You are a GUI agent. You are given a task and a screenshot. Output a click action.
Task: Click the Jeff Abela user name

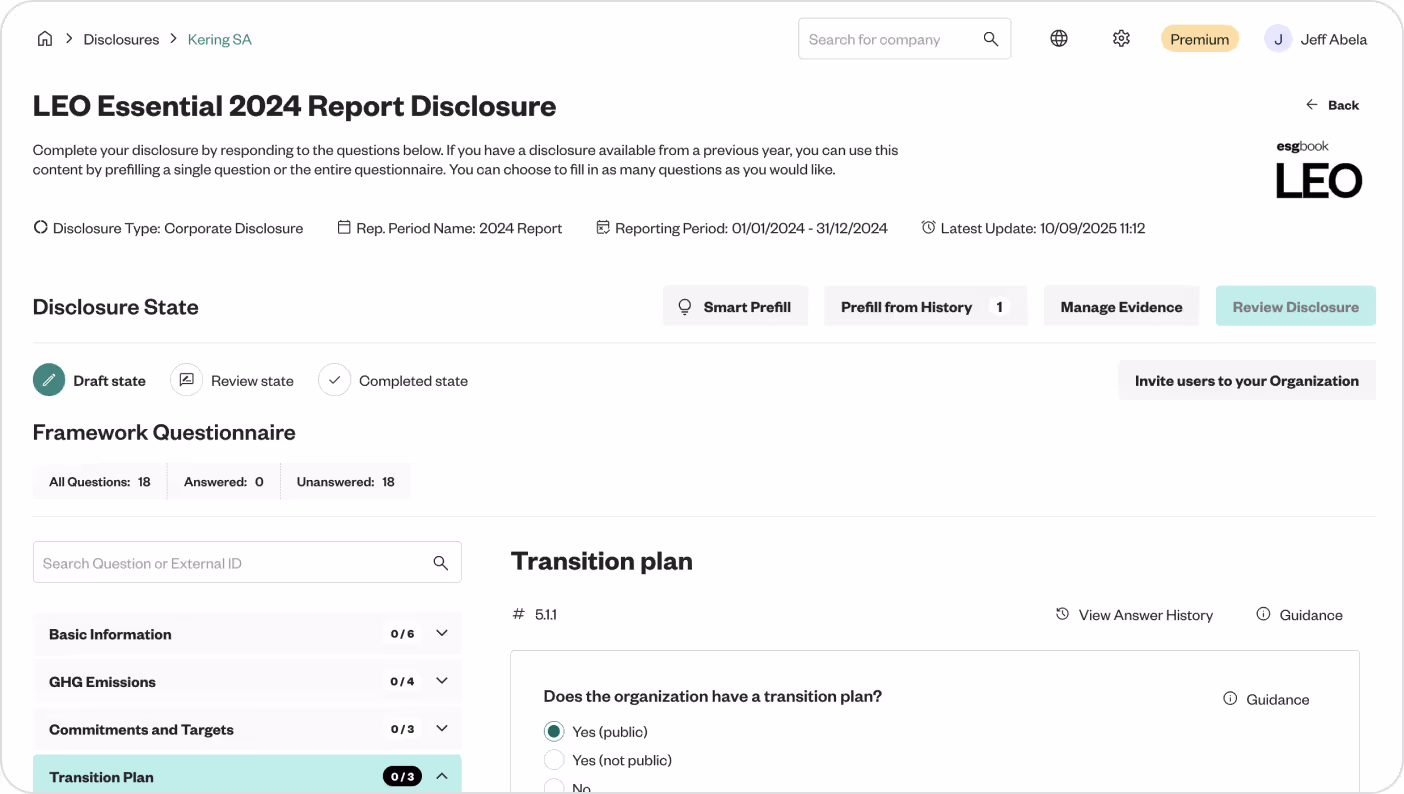[1333, 39]
